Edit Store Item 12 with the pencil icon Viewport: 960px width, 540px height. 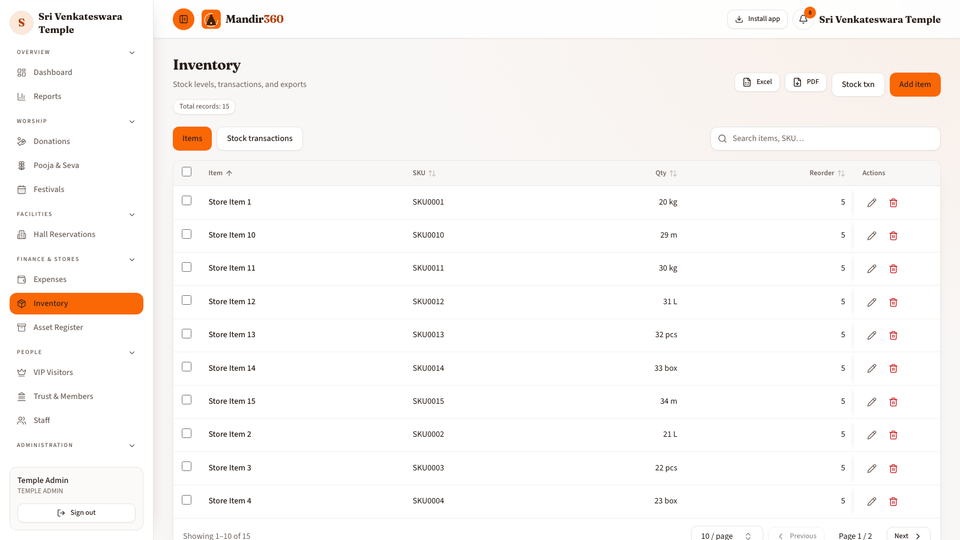pos(872,302)
